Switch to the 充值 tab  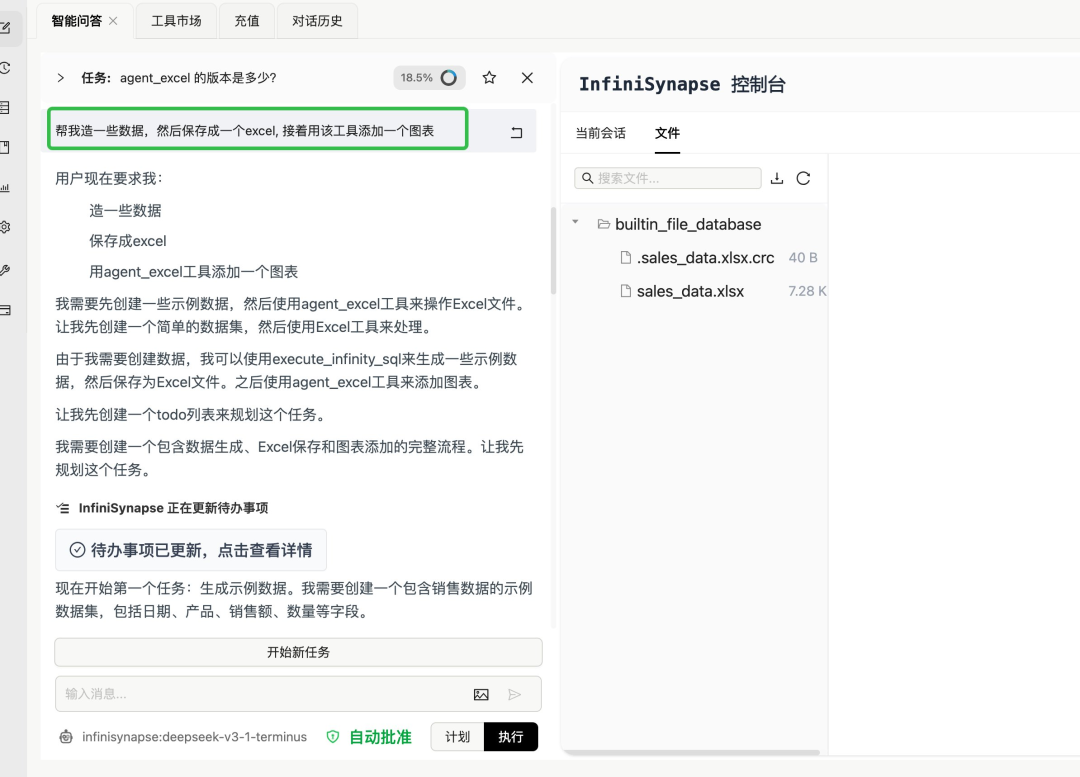tap(247, 21)
